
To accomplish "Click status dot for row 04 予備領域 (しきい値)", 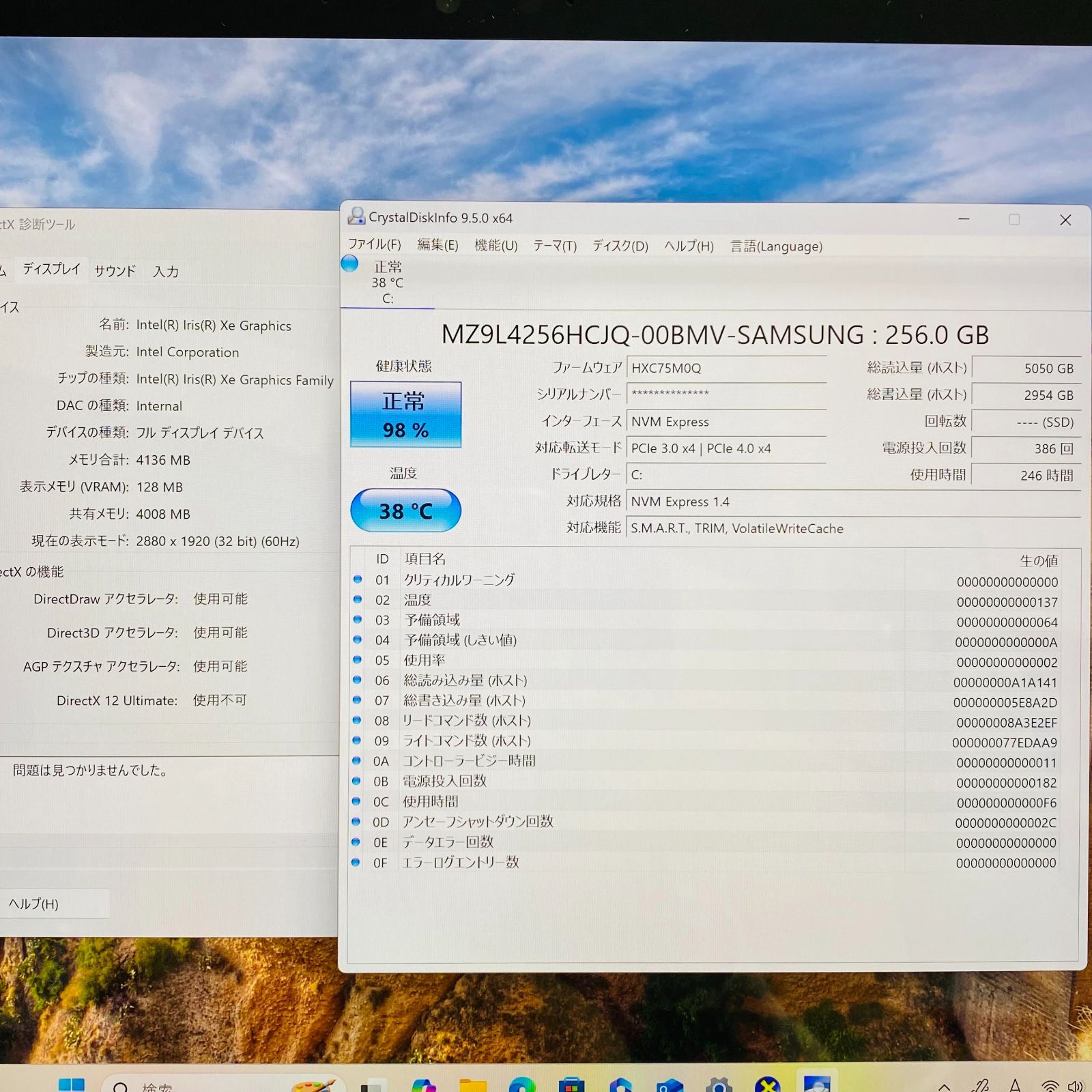I will 358,640.
